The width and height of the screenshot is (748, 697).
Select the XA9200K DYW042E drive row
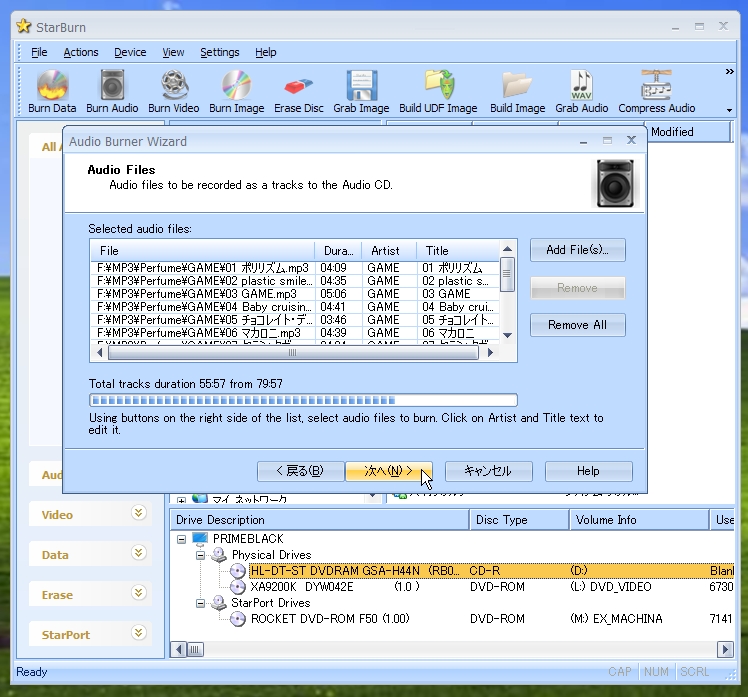452,587
